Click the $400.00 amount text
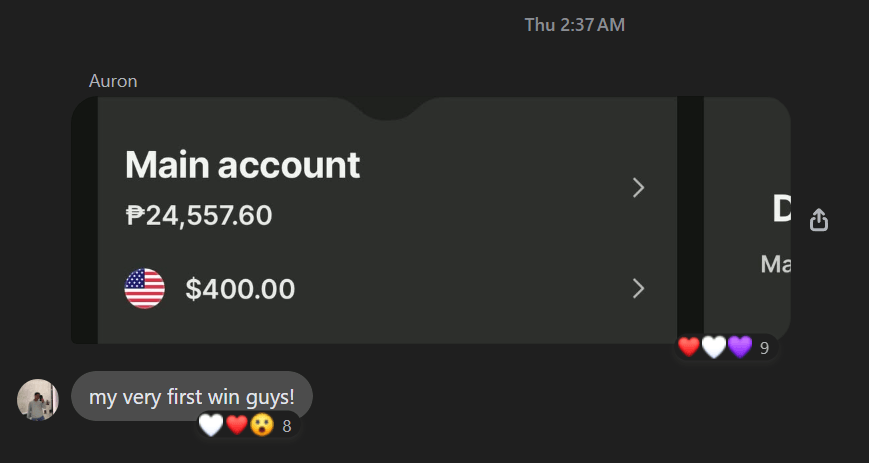 click(x=240, y=289)
